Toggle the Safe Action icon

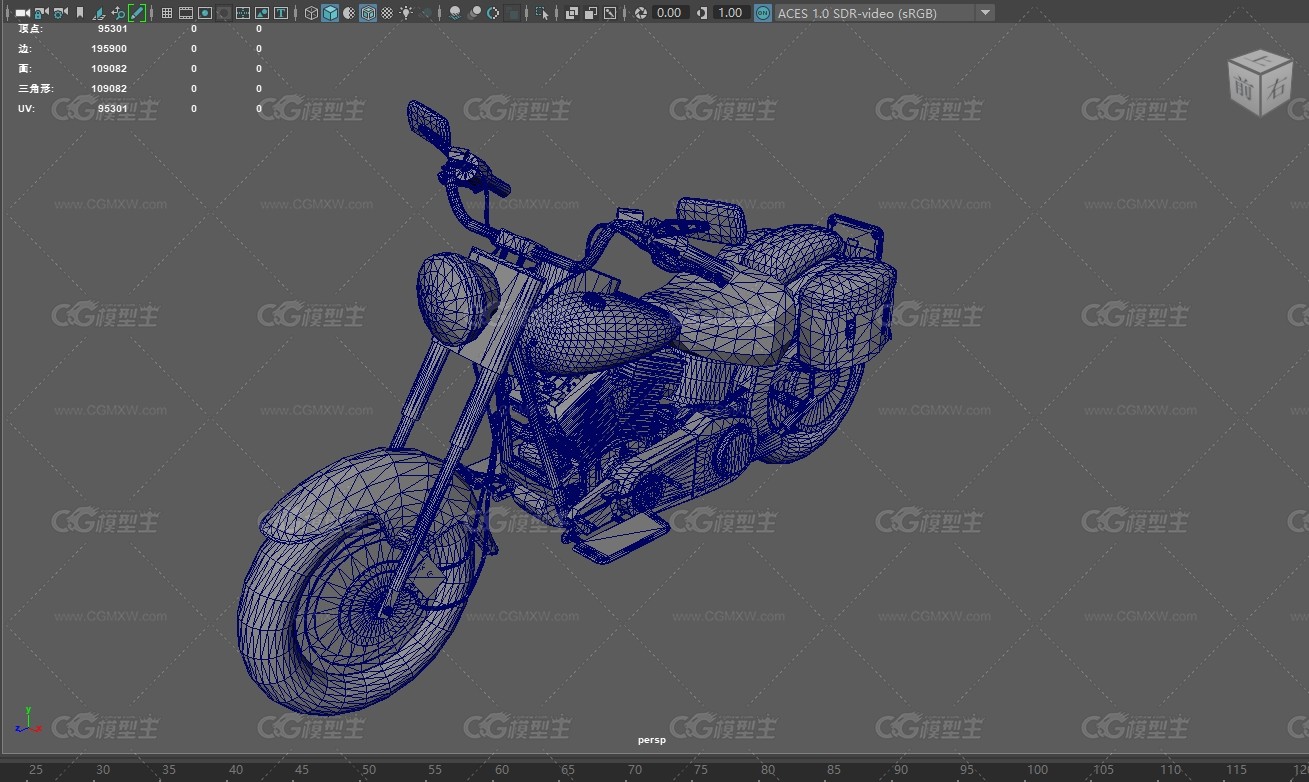pos(261,13)
